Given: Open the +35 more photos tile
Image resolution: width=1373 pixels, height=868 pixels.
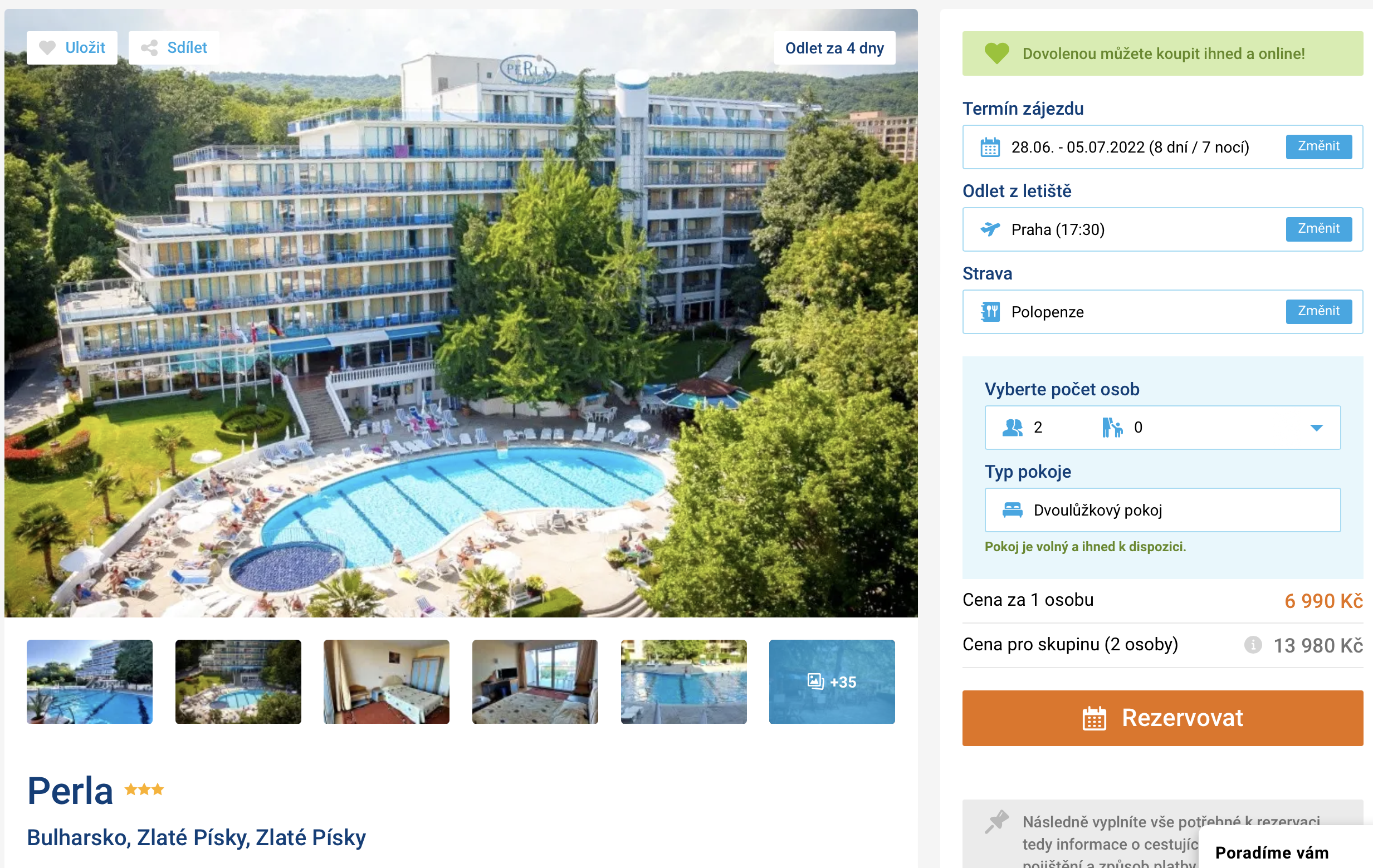Looking at the screenshot, I should (x=832, y=681).
